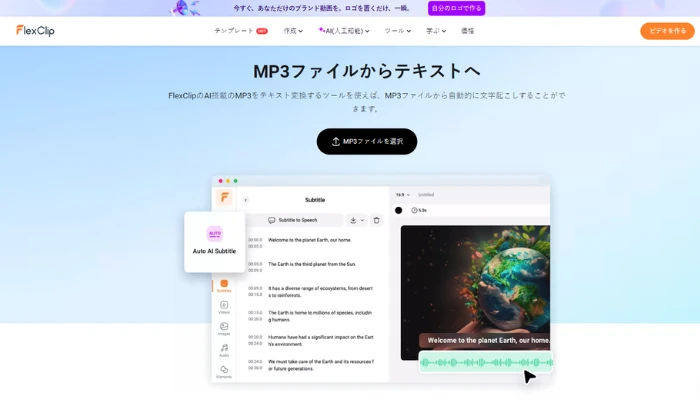Click subtitle line 'Humans have had a significant impact'
Image resolution: width=700 pixels, height=400 pixels.
(321, 341)
